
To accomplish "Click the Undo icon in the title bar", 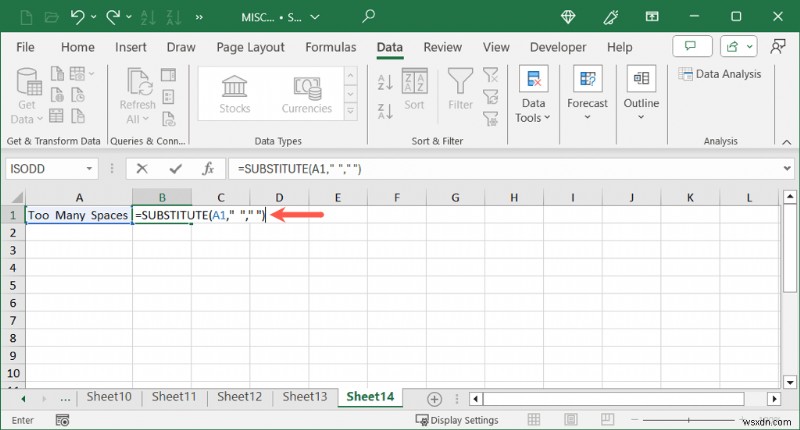I will click(x=78, y=17).
